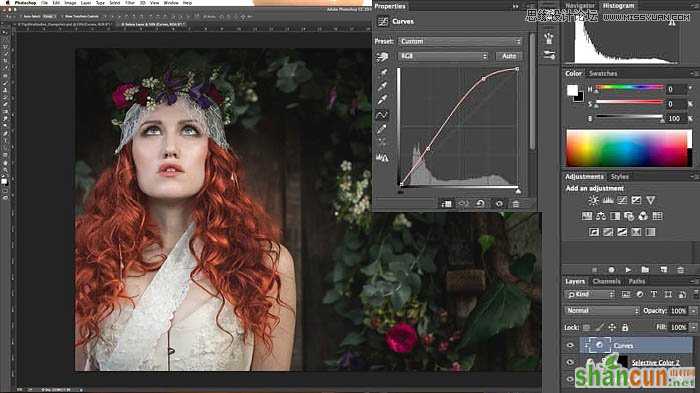Image resolution: width=700 pixels, height=393 pixels.
Task: Toggle Curves adjustment visibility in Properties
Action: 499,204
